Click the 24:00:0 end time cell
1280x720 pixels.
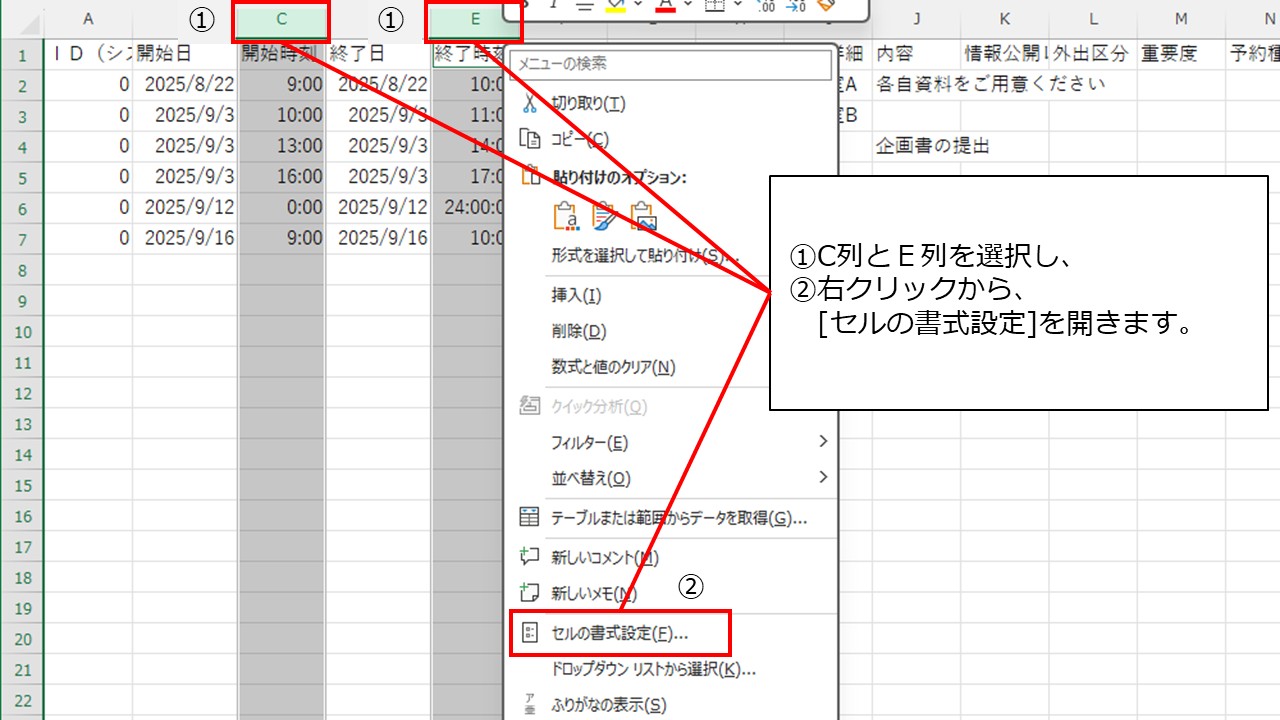click(470, 208)
